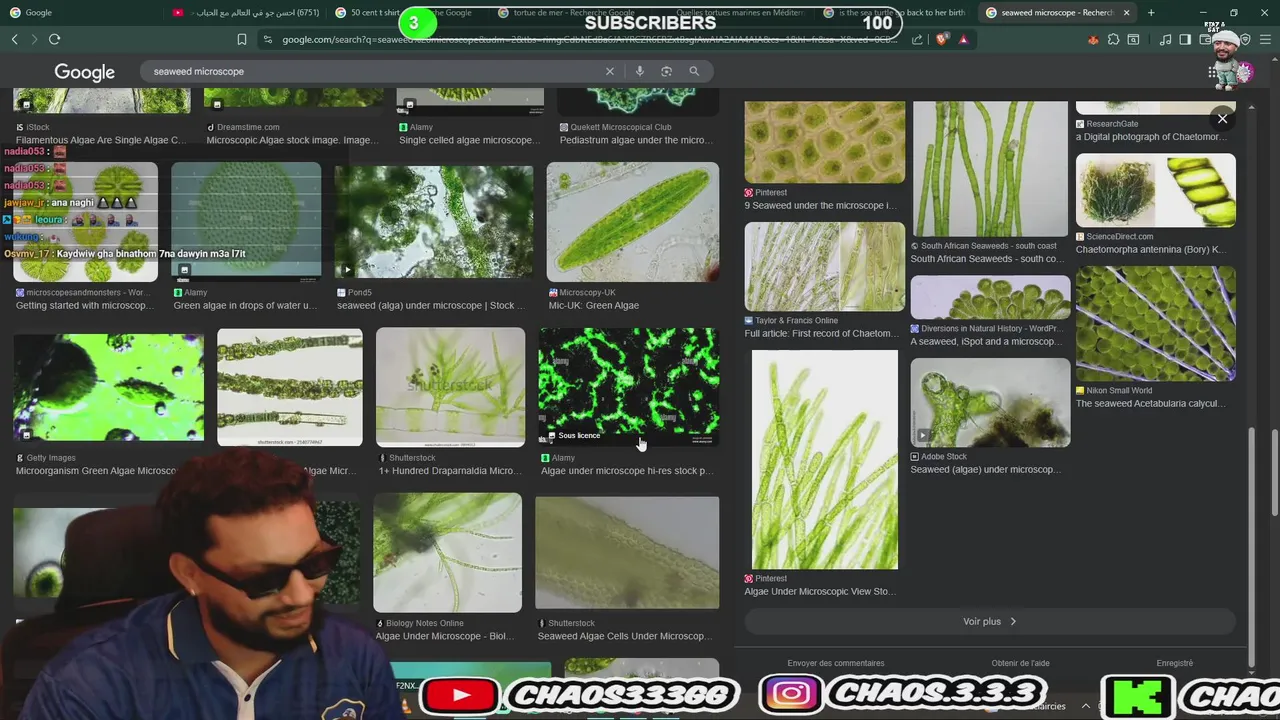The image size is (1280, 720).
Task: Open Shutterstock Seaweed Algae Cells thumbnail
Action: click(x=627, y=552)
